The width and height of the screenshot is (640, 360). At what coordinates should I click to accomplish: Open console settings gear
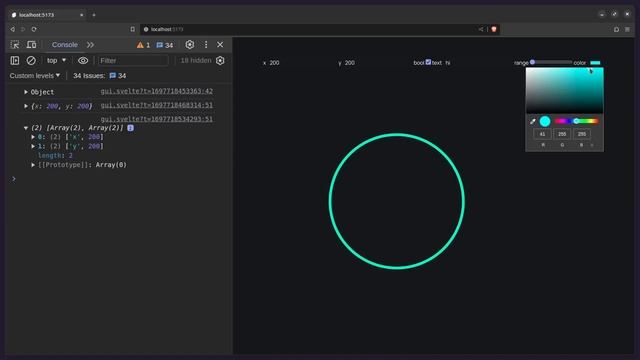pyautogui.click(x=220, y=60)
